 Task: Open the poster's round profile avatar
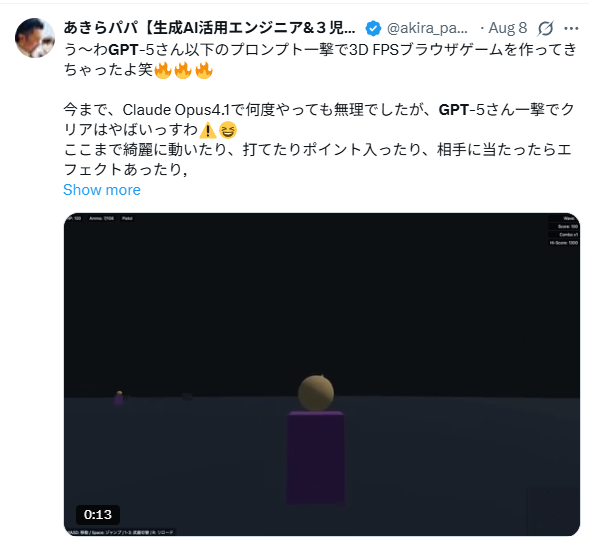35,38
